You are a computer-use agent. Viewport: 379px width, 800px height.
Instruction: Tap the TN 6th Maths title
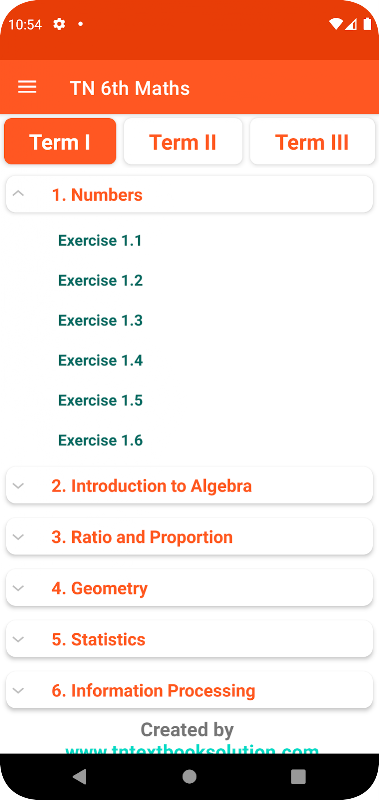[130, 88]
